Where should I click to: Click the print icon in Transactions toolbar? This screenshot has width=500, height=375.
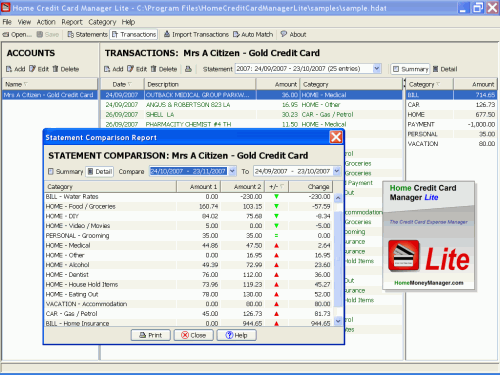coord(188,69)
